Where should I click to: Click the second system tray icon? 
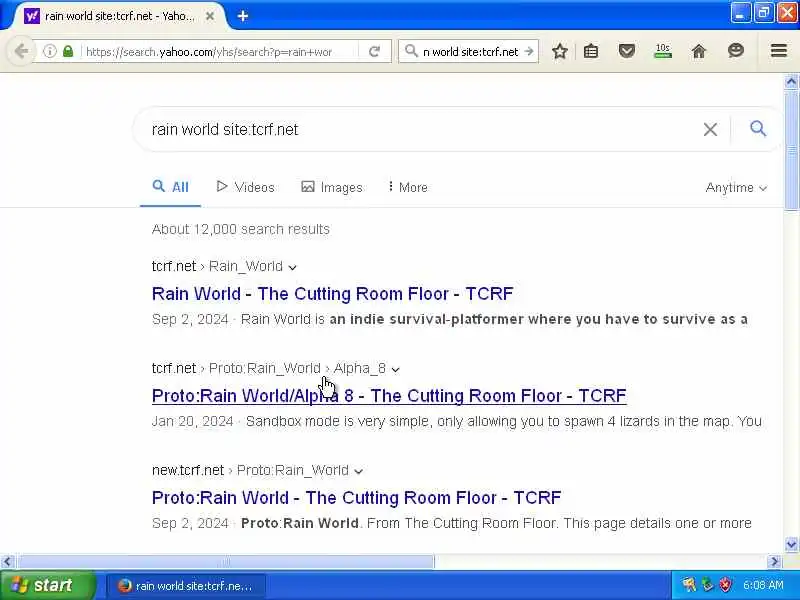[707, 585]
